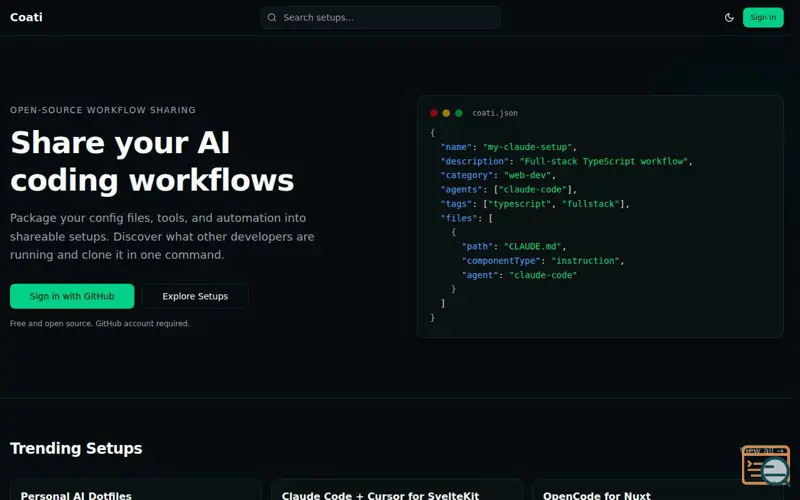Select the coati.json file name label
Image resolution: width=800 pixels, height=500 pixels.
click(x=495, y=113)
